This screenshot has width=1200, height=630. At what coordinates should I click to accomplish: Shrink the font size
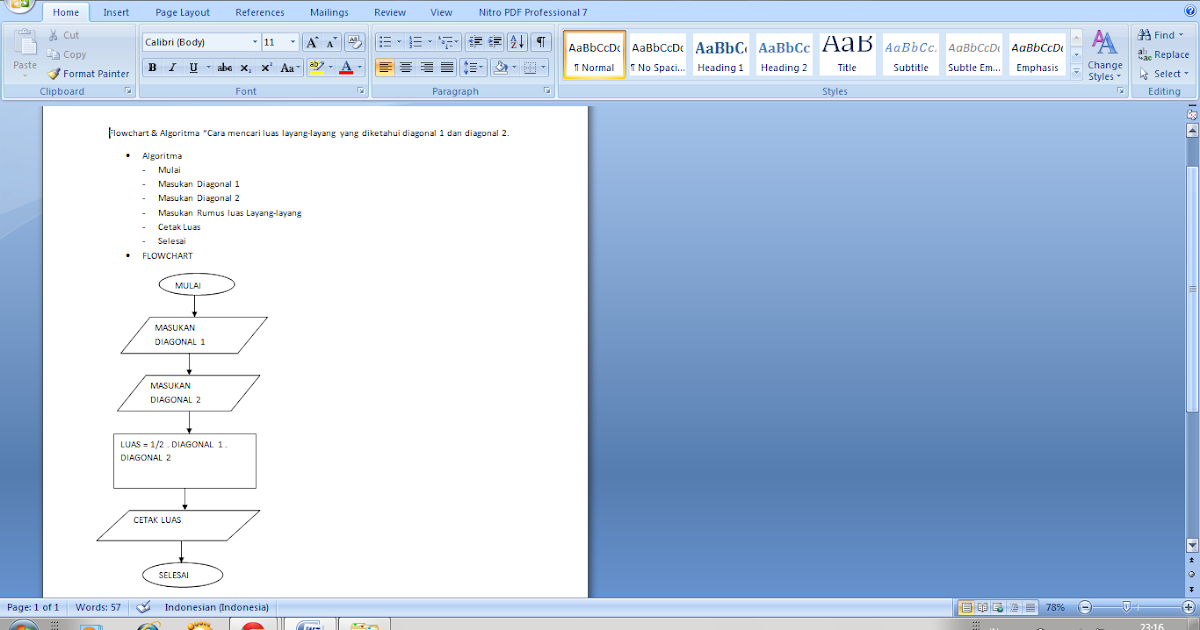click(x=332, y=42)
